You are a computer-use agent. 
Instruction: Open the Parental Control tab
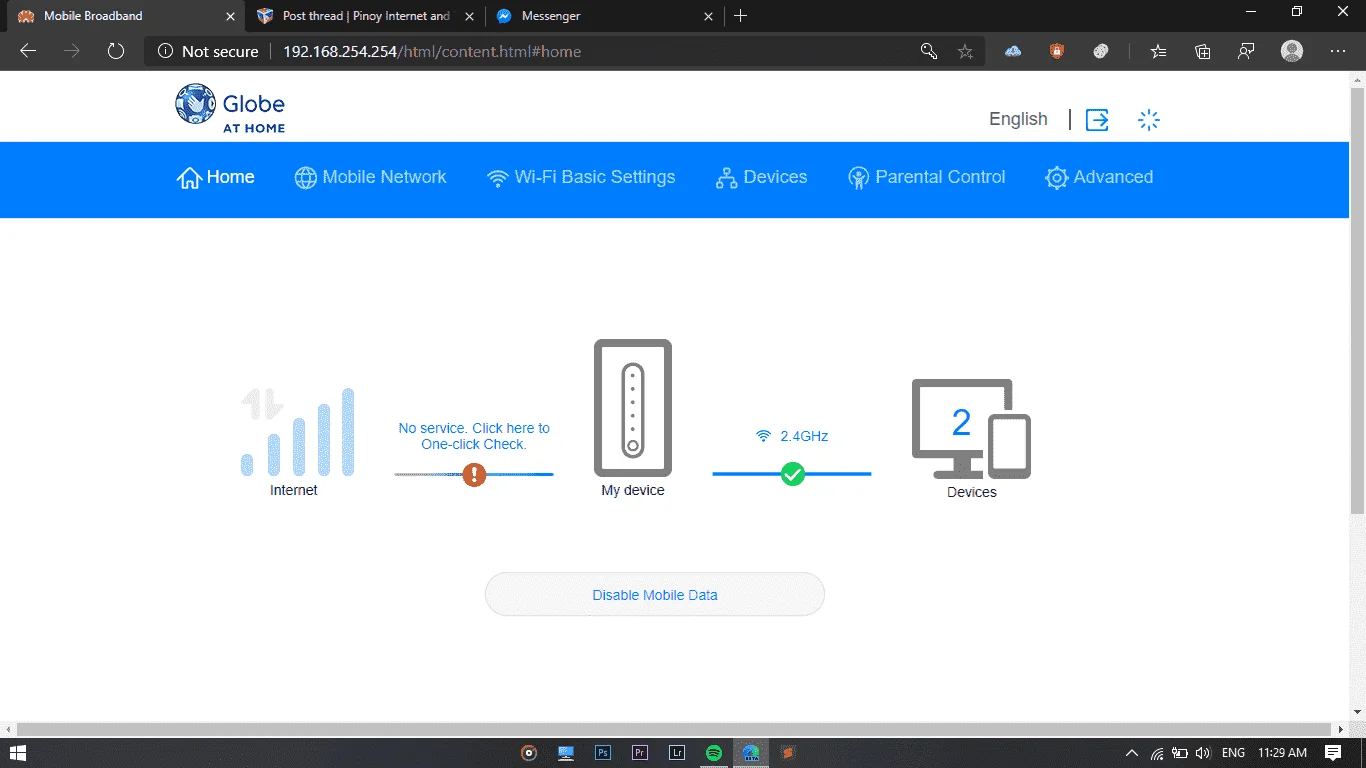click(927, 178)
